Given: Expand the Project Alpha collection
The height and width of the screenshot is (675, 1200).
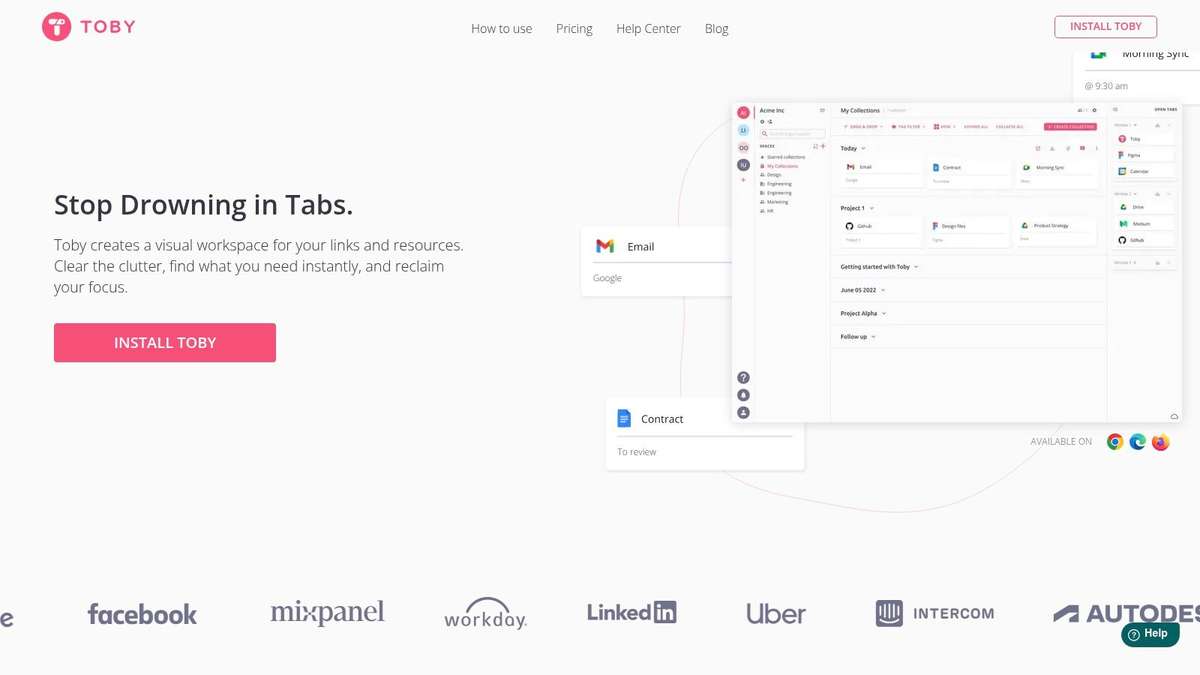Looking at the screenshot, I should pos(884,314).
